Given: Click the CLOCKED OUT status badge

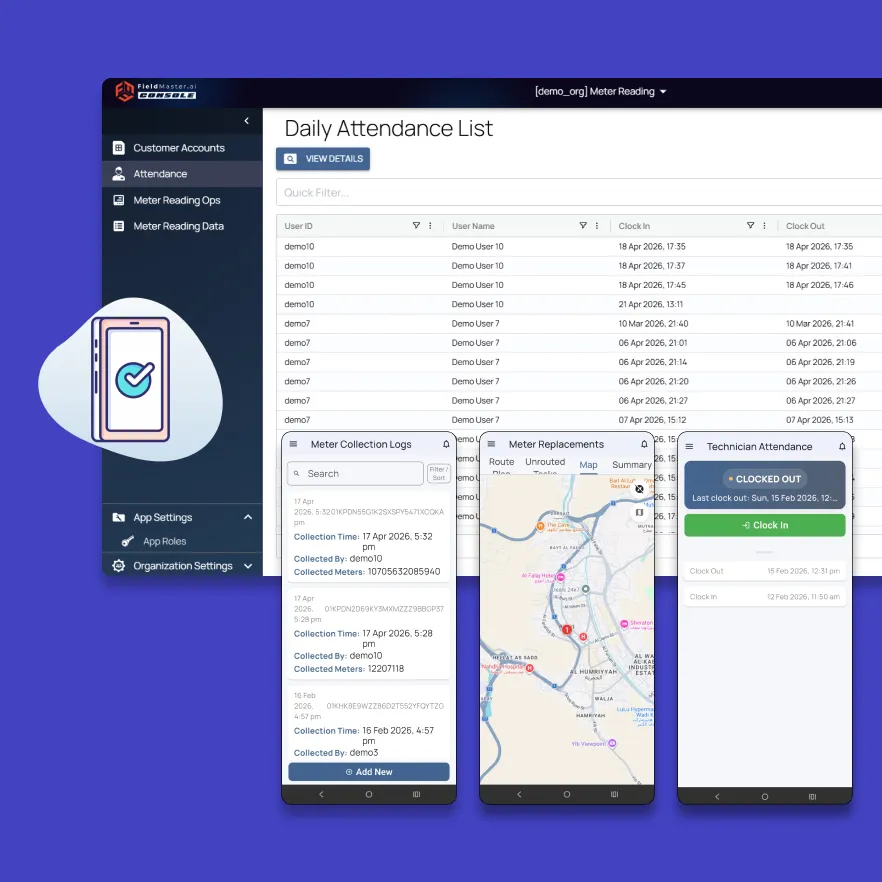Looking at the screenshot, I should (x=765, y=479).
